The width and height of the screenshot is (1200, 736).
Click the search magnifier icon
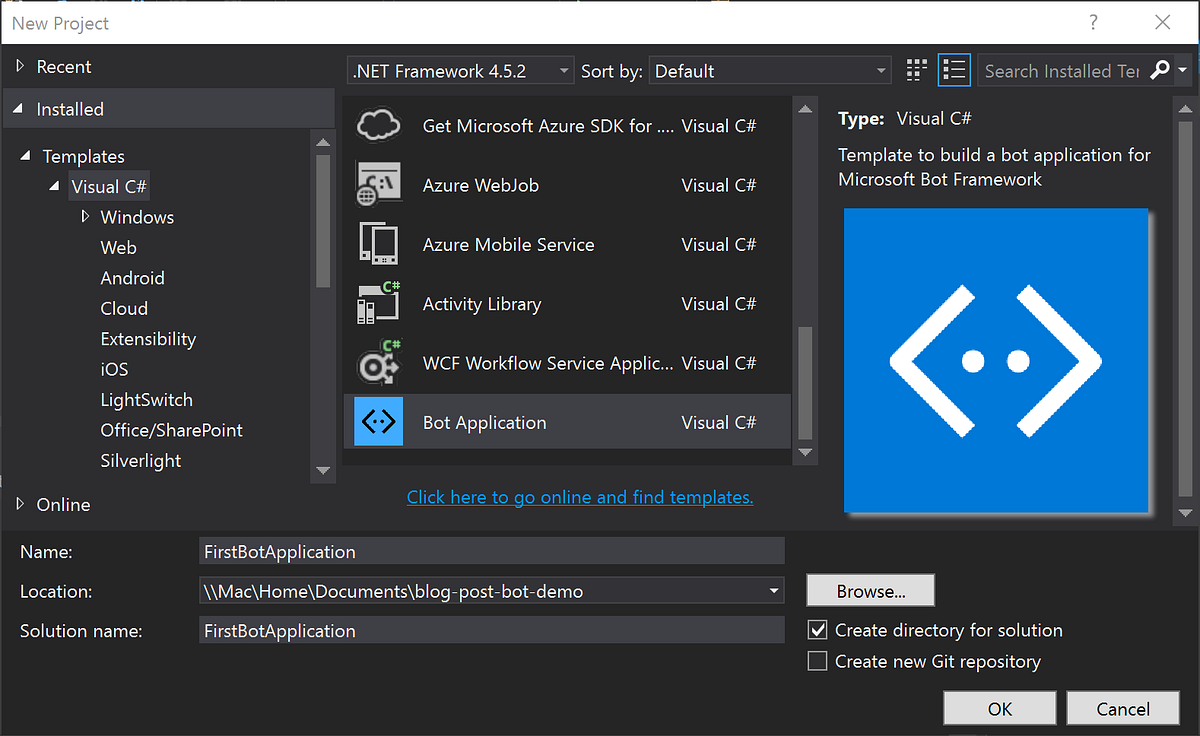coord(1158,70)
